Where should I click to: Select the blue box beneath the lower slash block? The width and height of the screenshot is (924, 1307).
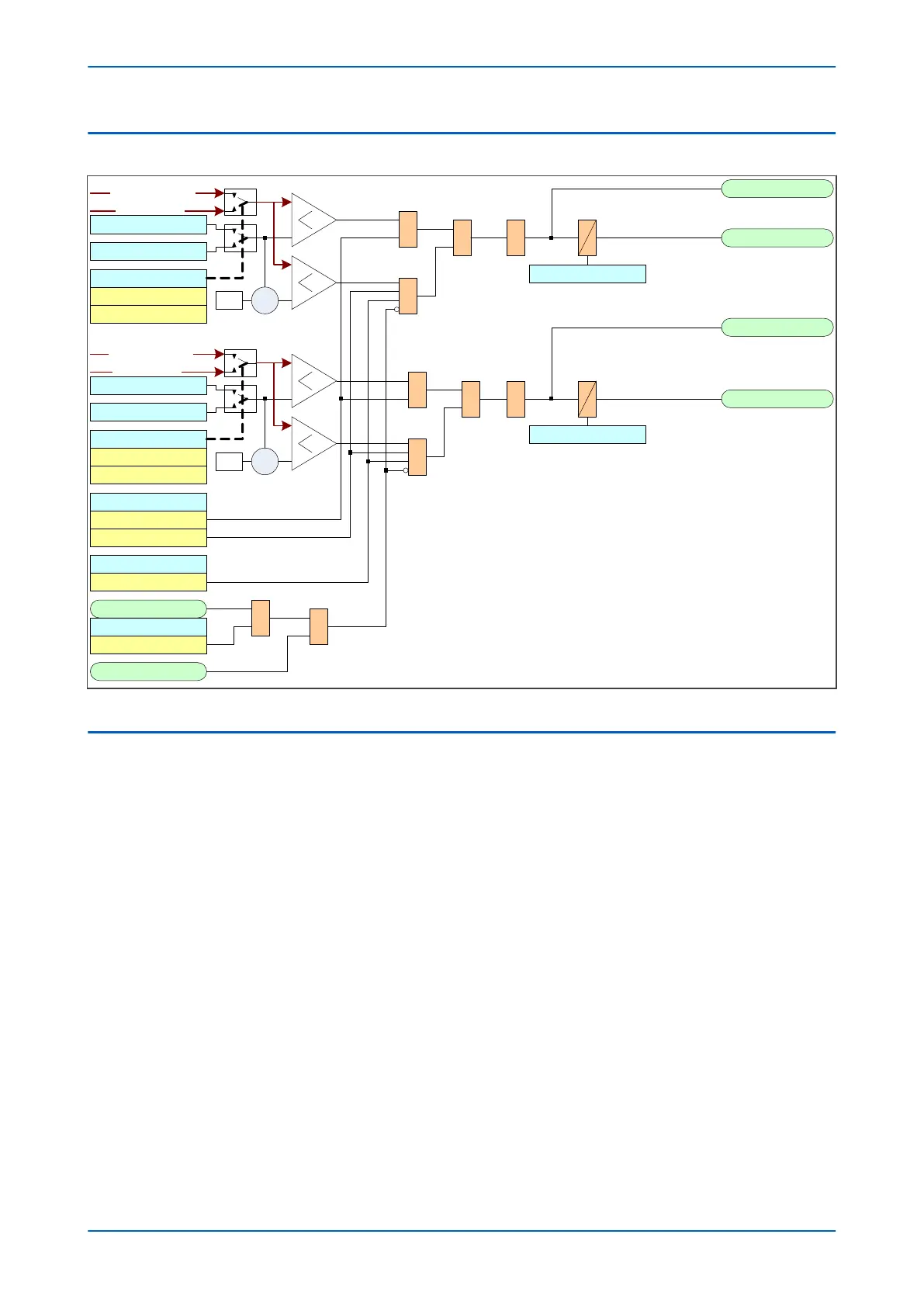(587, 435)
